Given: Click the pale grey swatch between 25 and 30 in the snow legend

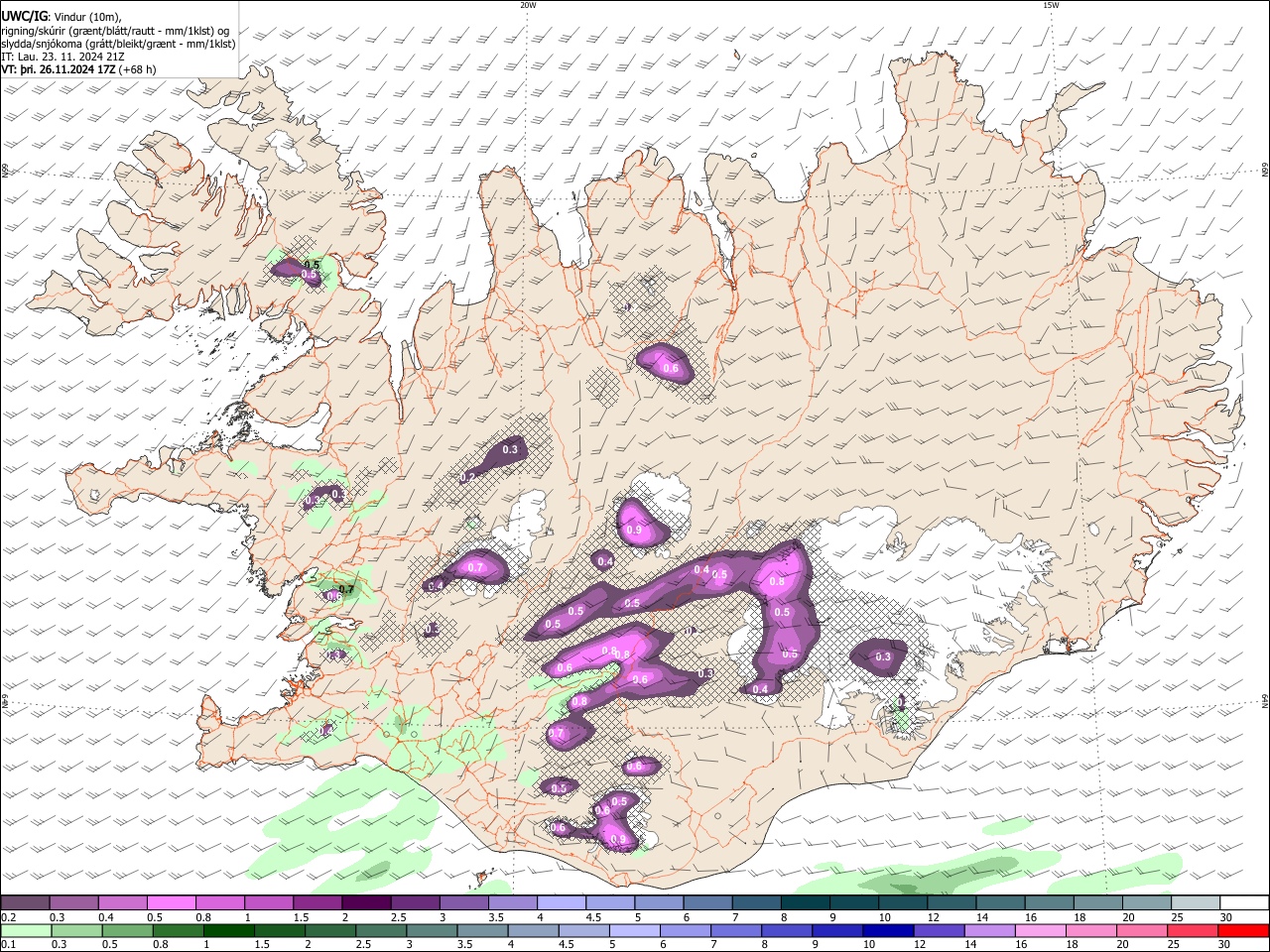Looking at the screenshot, I should tap(1194, 903).
